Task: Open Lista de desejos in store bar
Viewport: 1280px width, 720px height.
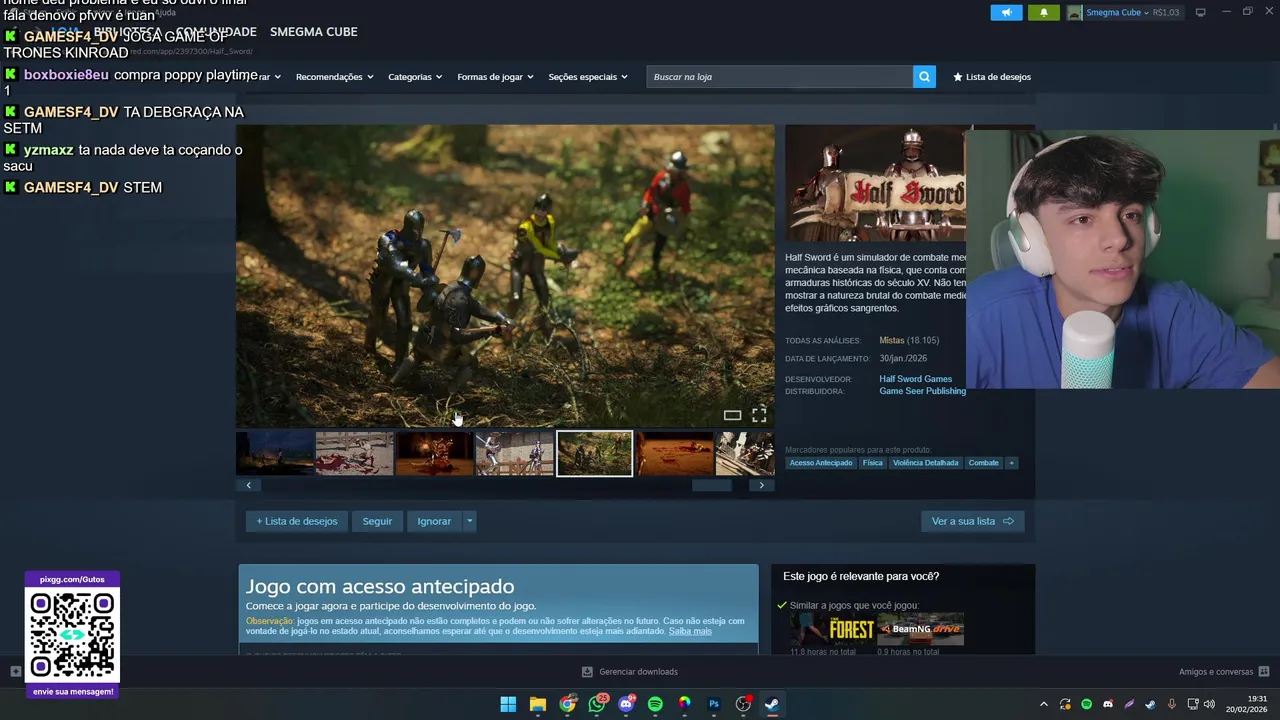Action: [x=992, y=77]
